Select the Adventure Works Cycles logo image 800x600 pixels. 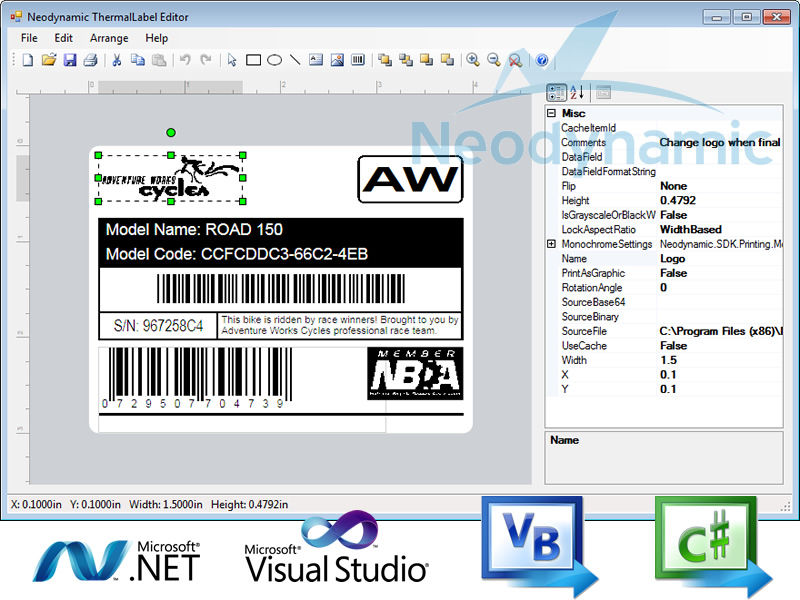170,178
